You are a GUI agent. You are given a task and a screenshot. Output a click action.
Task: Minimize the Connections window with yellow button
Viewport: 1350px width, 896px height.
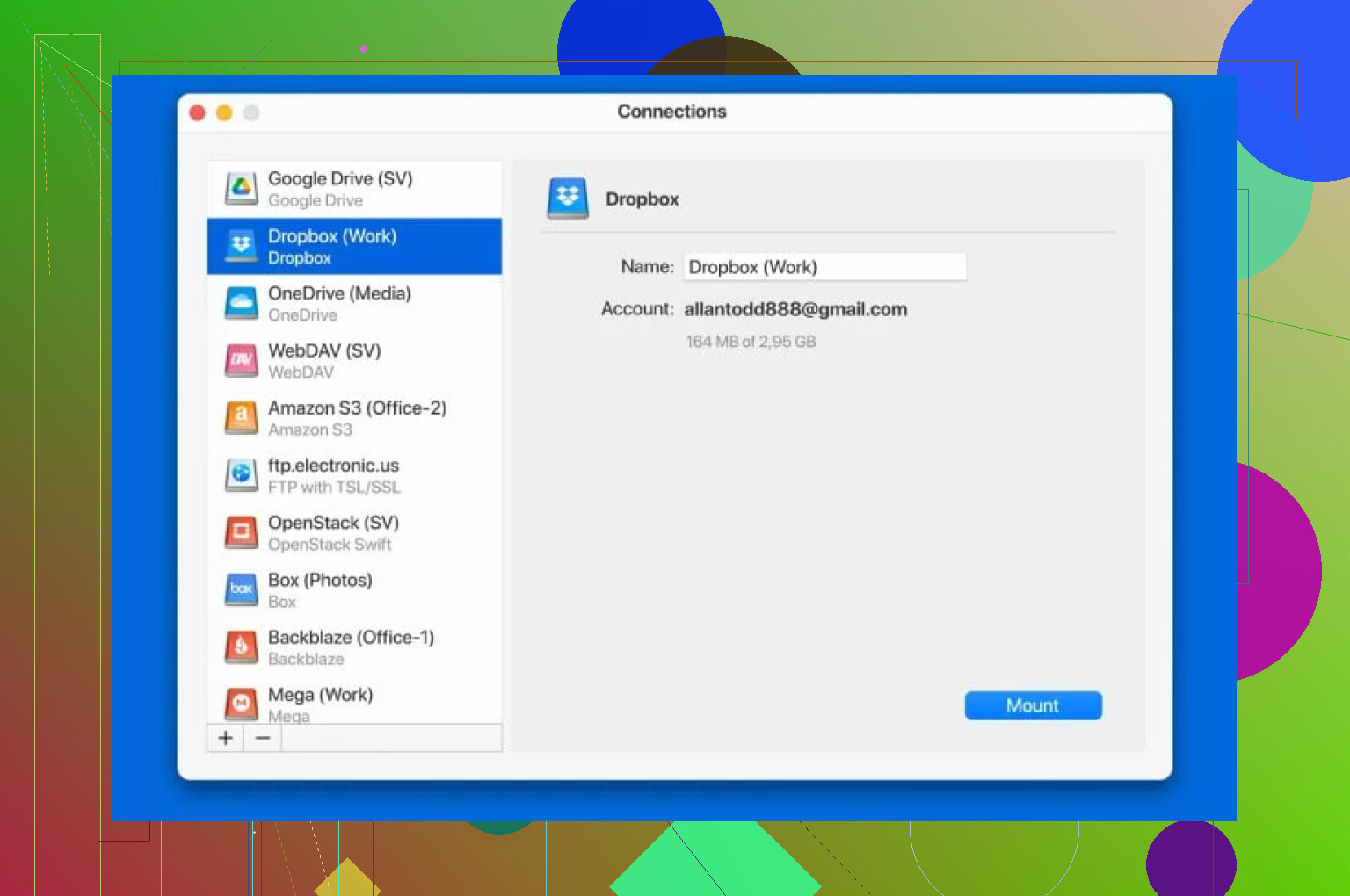tap(224, 112)
